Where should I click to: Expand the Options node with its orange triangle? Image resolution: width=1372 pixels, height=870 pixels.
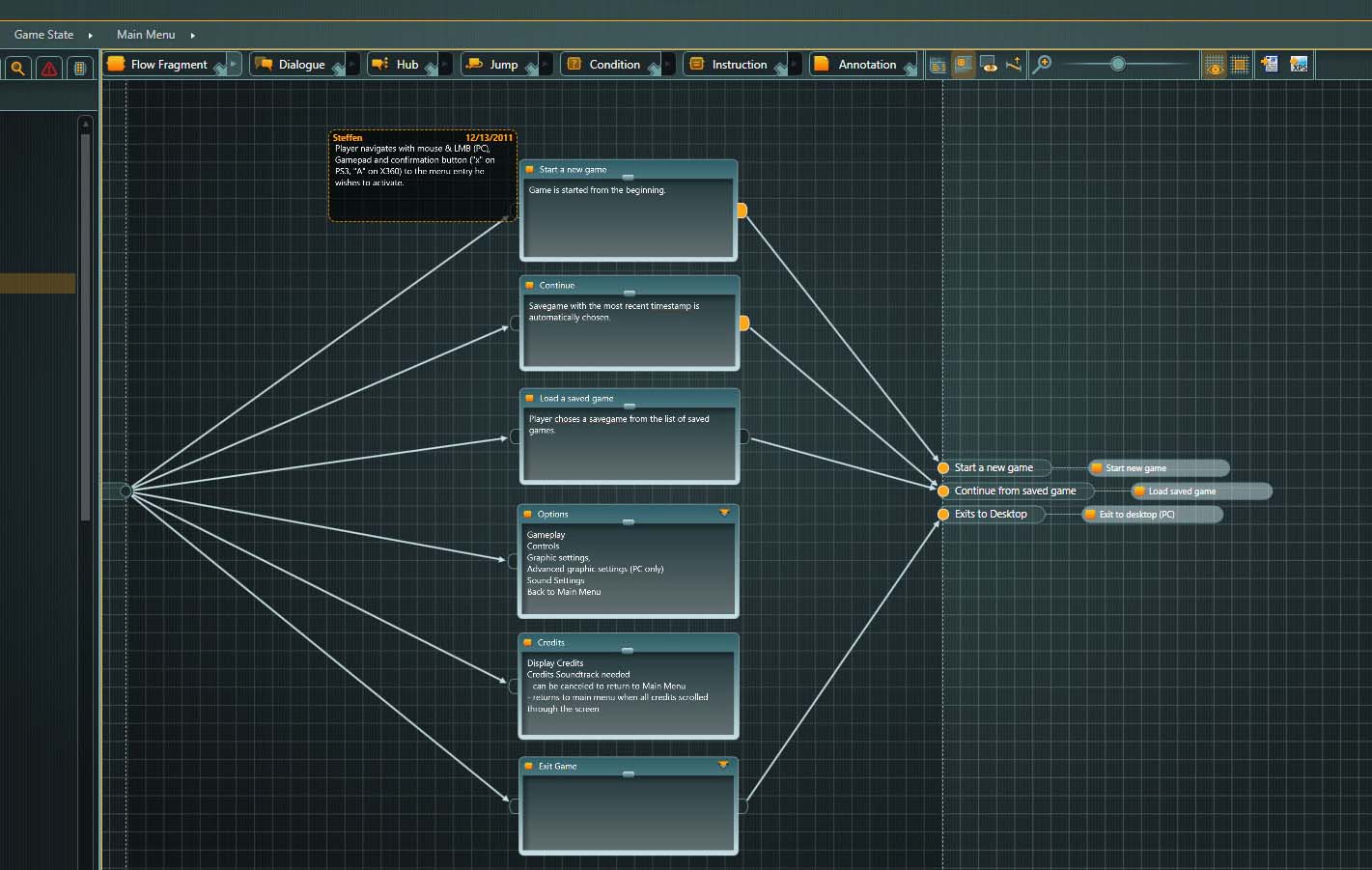pos(724,513)
